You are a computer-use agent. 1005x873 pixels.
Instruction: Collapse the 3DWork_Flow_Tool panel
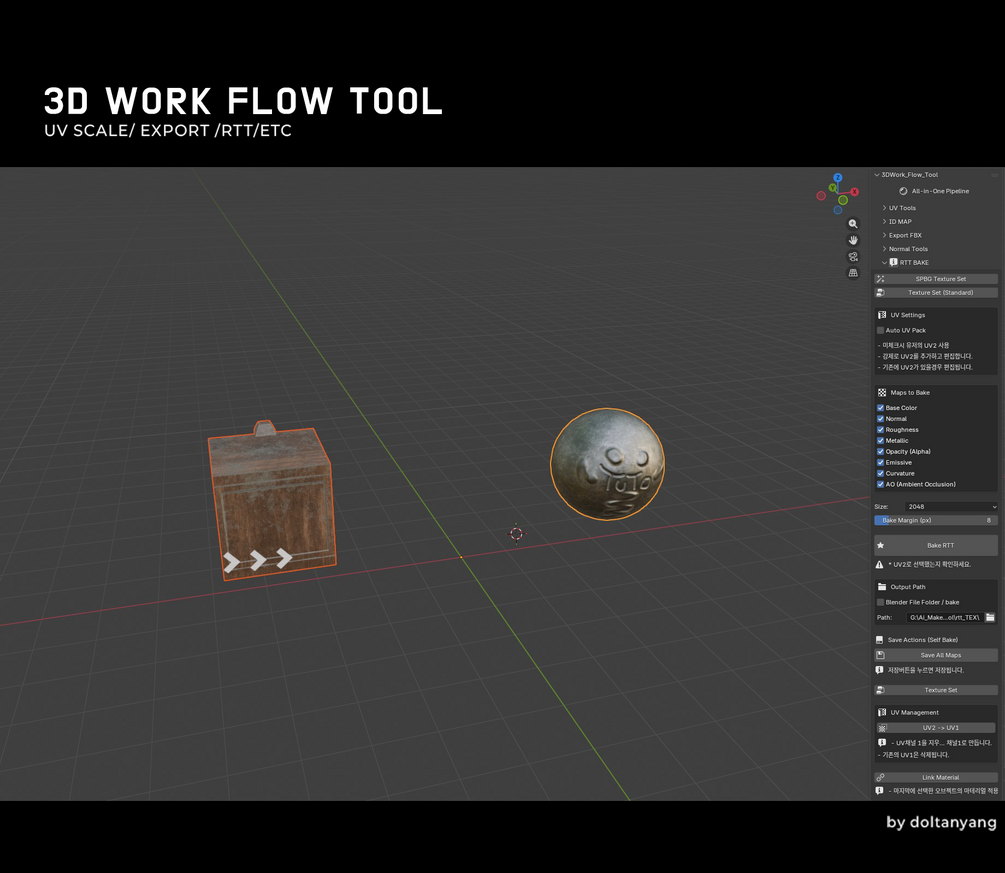[877, 174]
